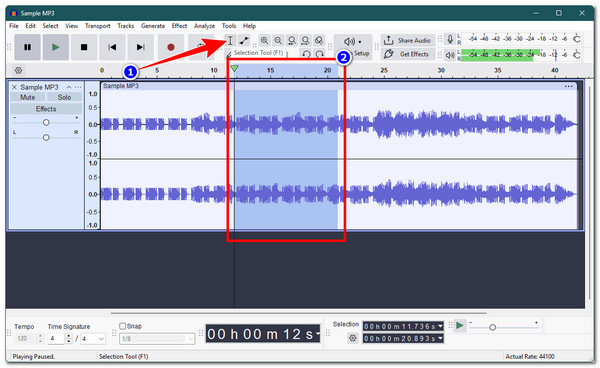Click the green Play transport button

coord(56,47)
